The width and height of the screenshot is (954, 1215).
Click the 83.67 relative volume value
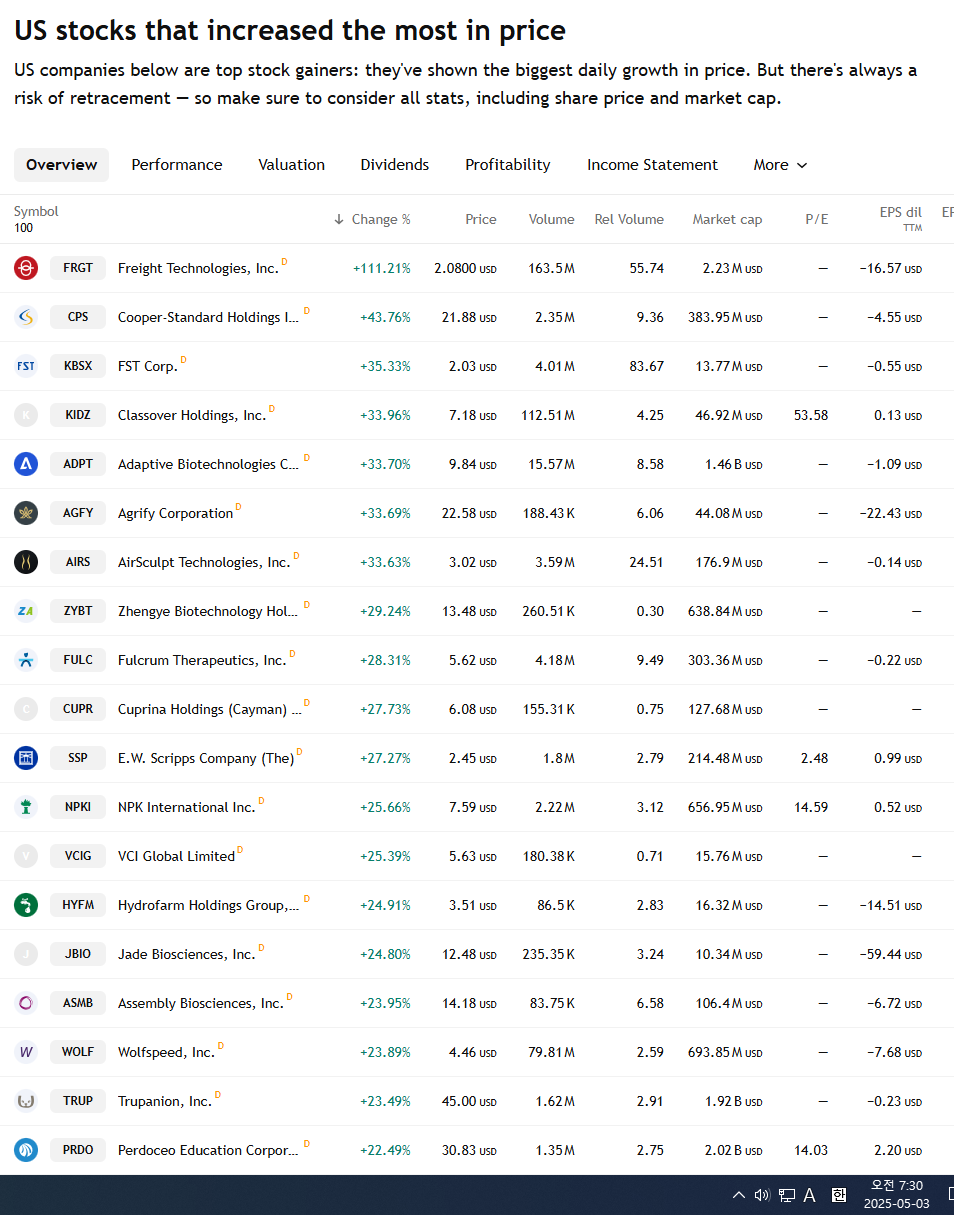pos(646,366)
